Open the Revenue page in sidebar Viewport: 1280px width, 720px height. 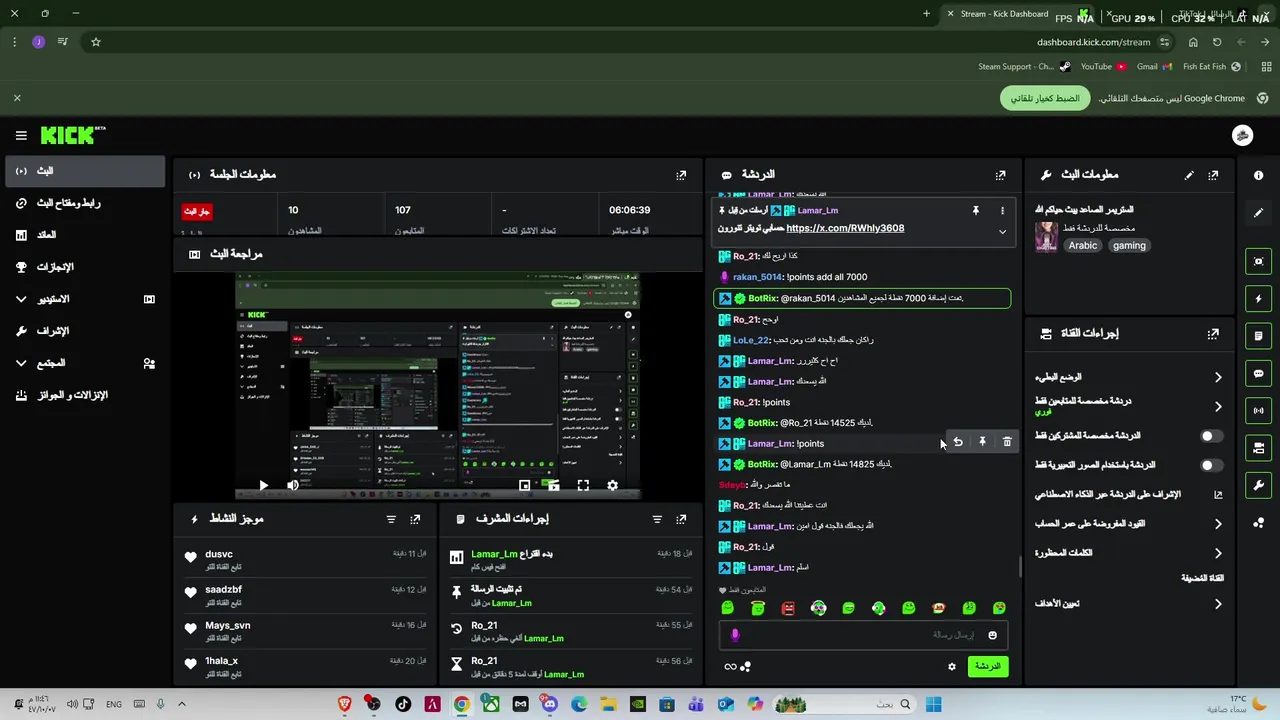[x=85, y=235]
